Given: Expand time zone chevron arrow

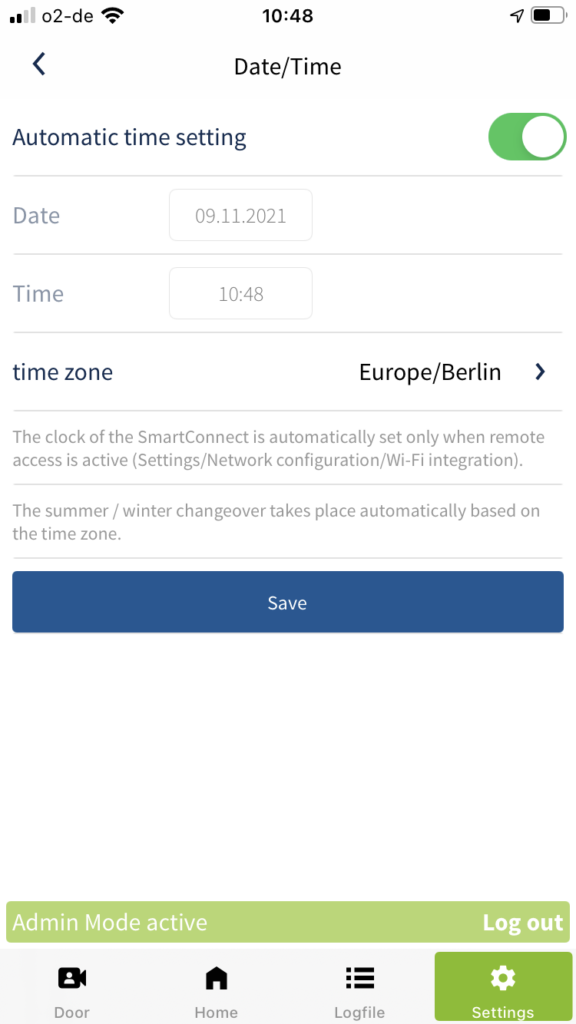Looking at the screenshot, I should pyautogui.click(x=540, y=372).
